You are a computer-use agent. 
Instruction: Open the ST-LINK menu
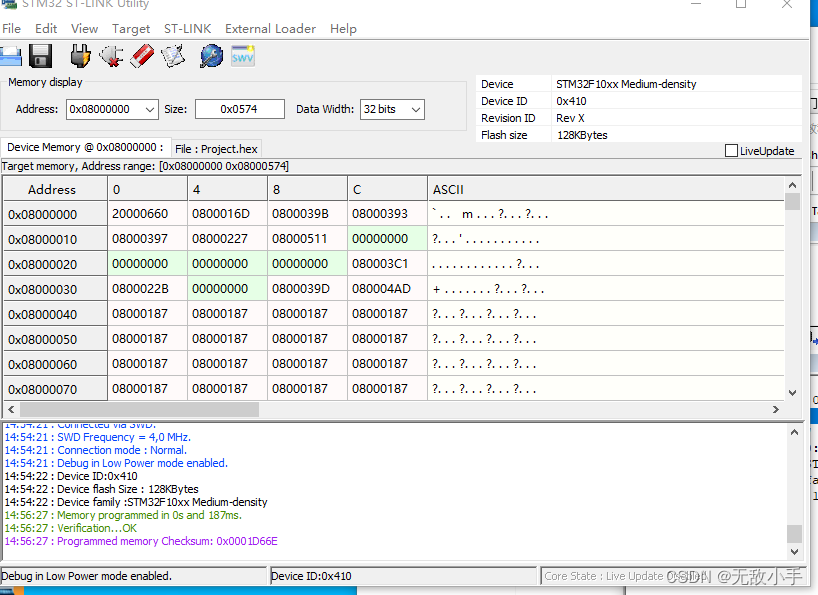187,29
